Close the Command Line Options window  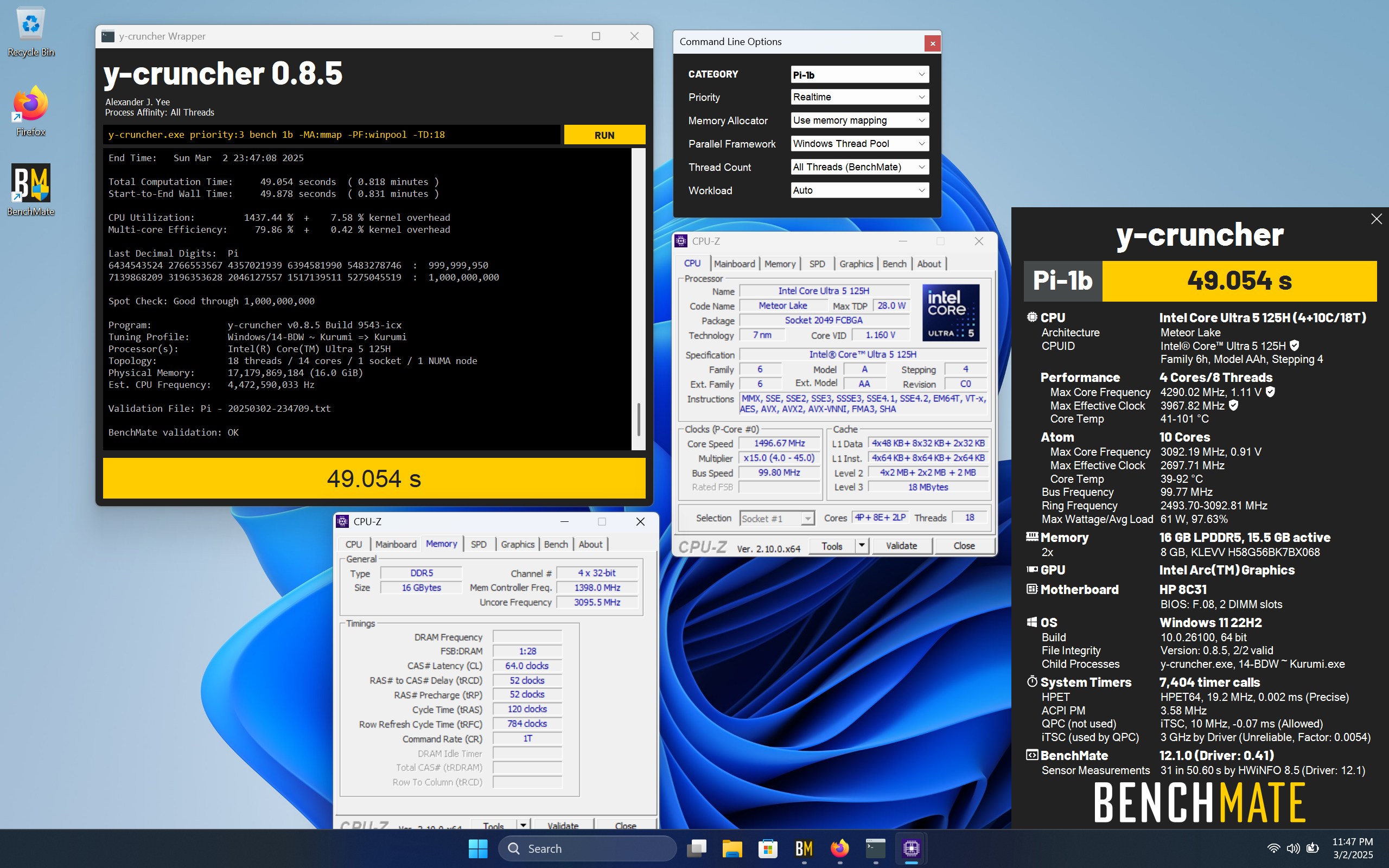coord(932,43)
